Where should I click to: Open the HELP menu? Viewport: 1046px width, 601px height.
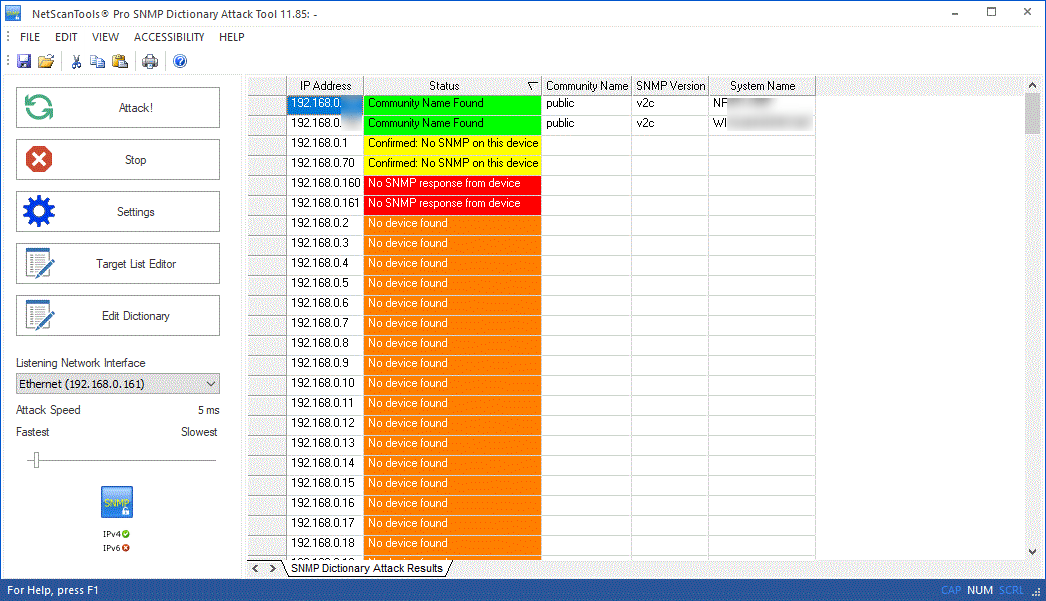click(231, 37)
